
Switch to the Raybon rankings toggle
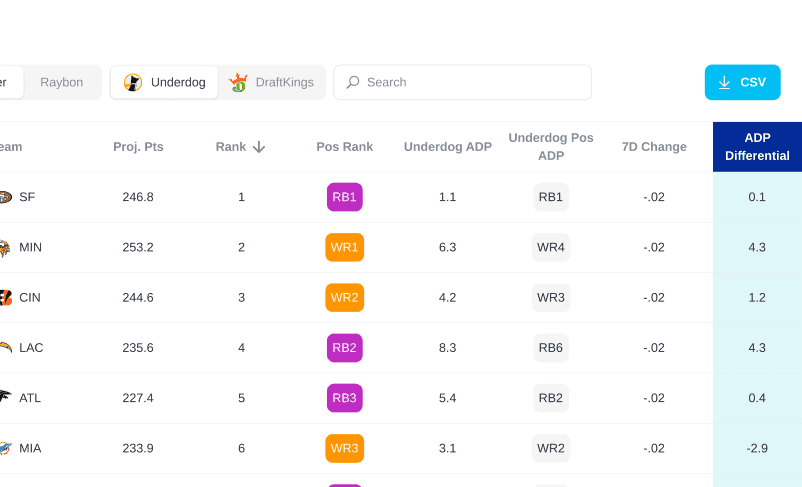62,82
